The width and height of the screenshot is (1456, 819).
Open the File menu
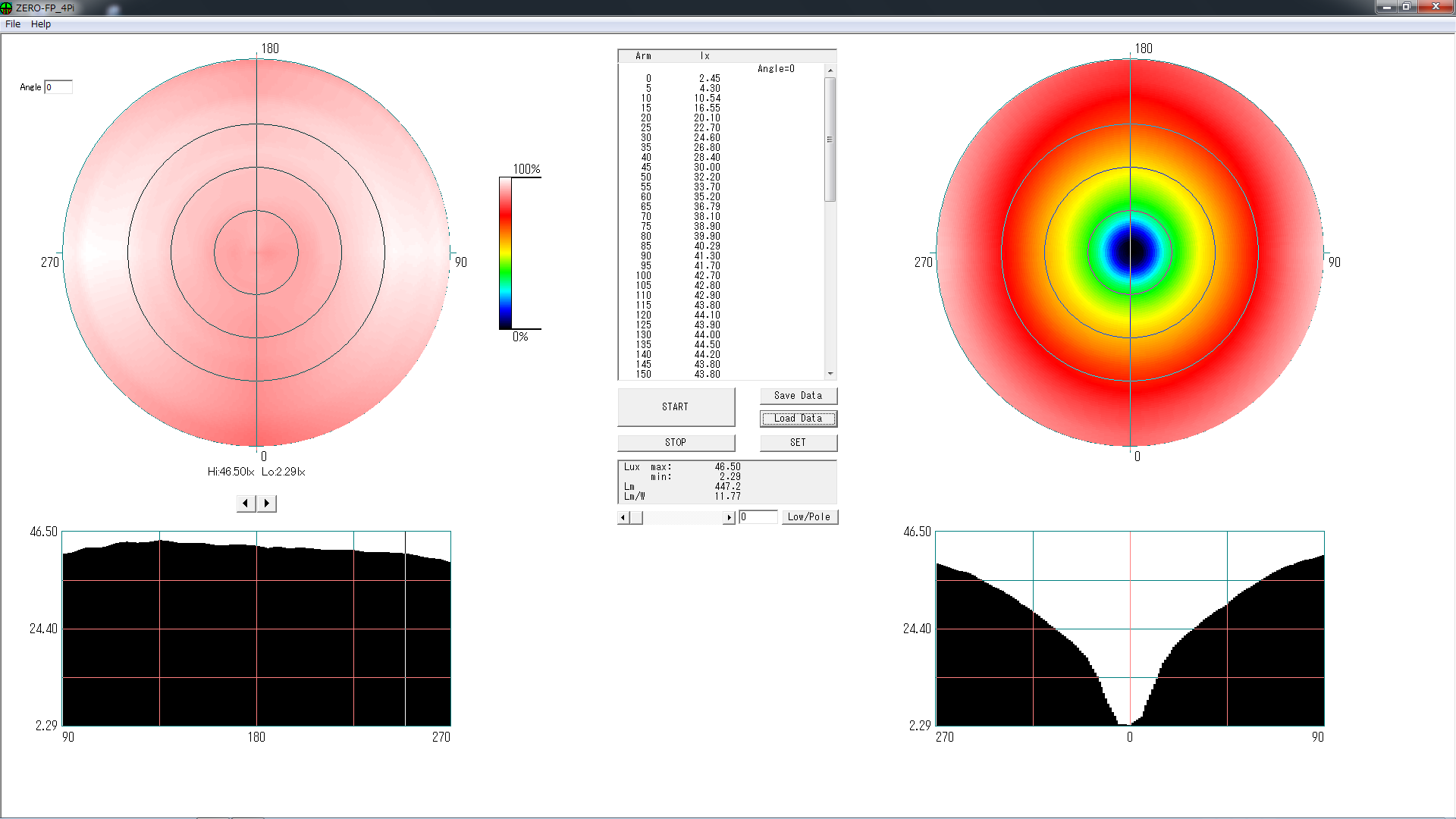click(x=13, y=24)
